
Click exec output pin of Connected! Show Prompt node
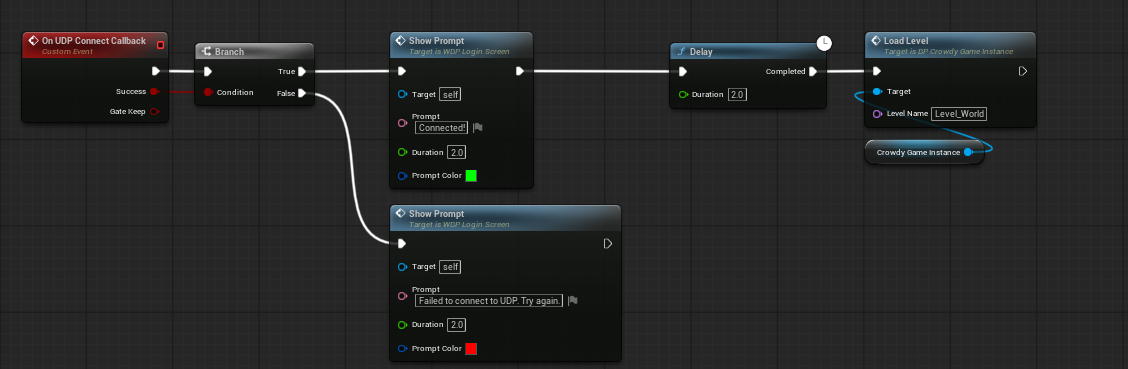[x=521, y=71]
